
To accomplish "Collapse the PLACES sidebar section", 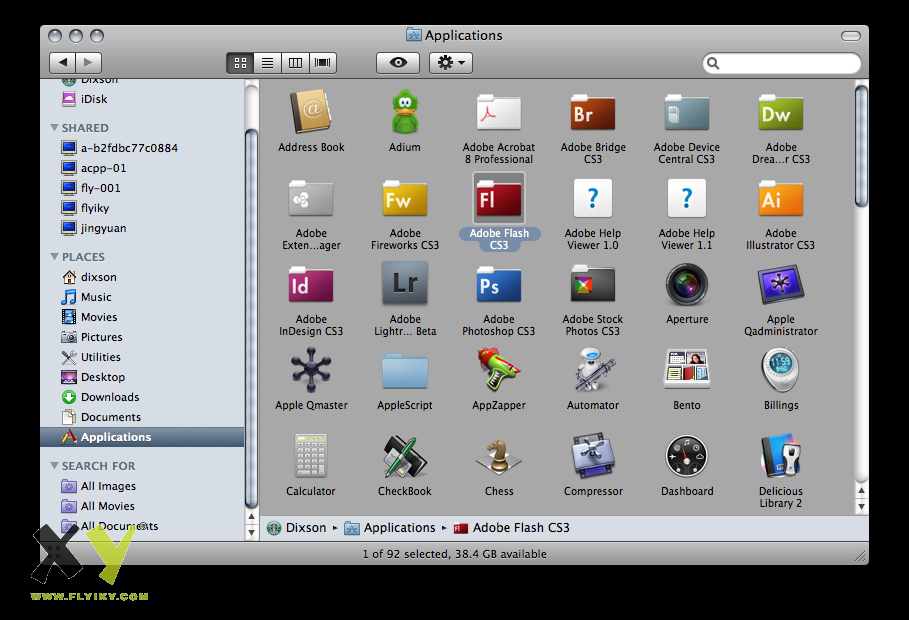I will pos(54,256).
